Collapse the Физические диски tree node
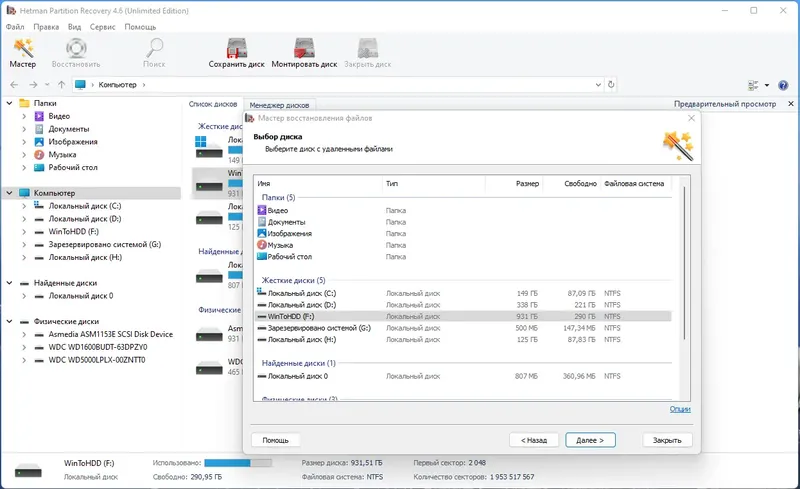800x489 pixels. 10,321
